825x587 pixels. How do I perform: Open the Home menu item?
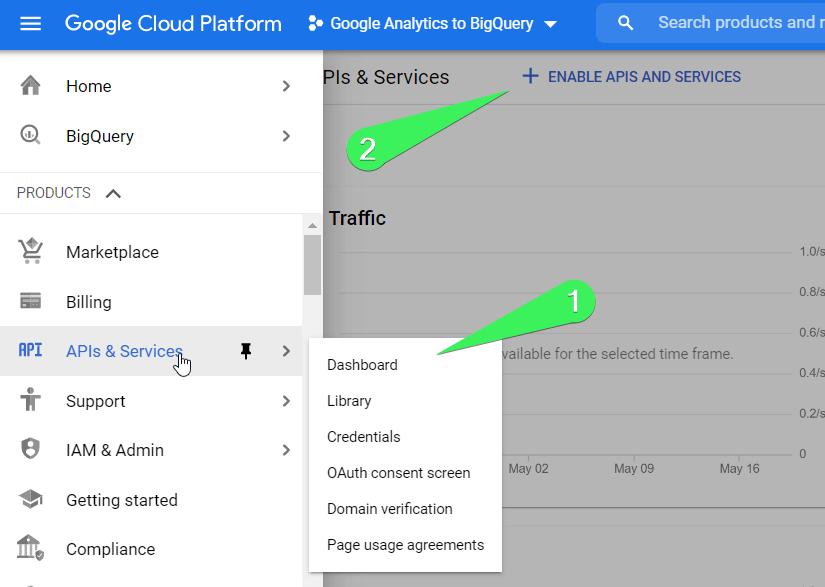88,86
